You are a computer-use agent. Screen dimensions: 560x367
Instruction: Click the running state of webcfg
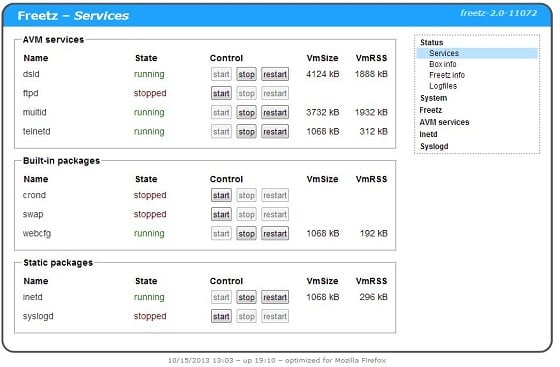pyautogui.click(x=149, y=234)
